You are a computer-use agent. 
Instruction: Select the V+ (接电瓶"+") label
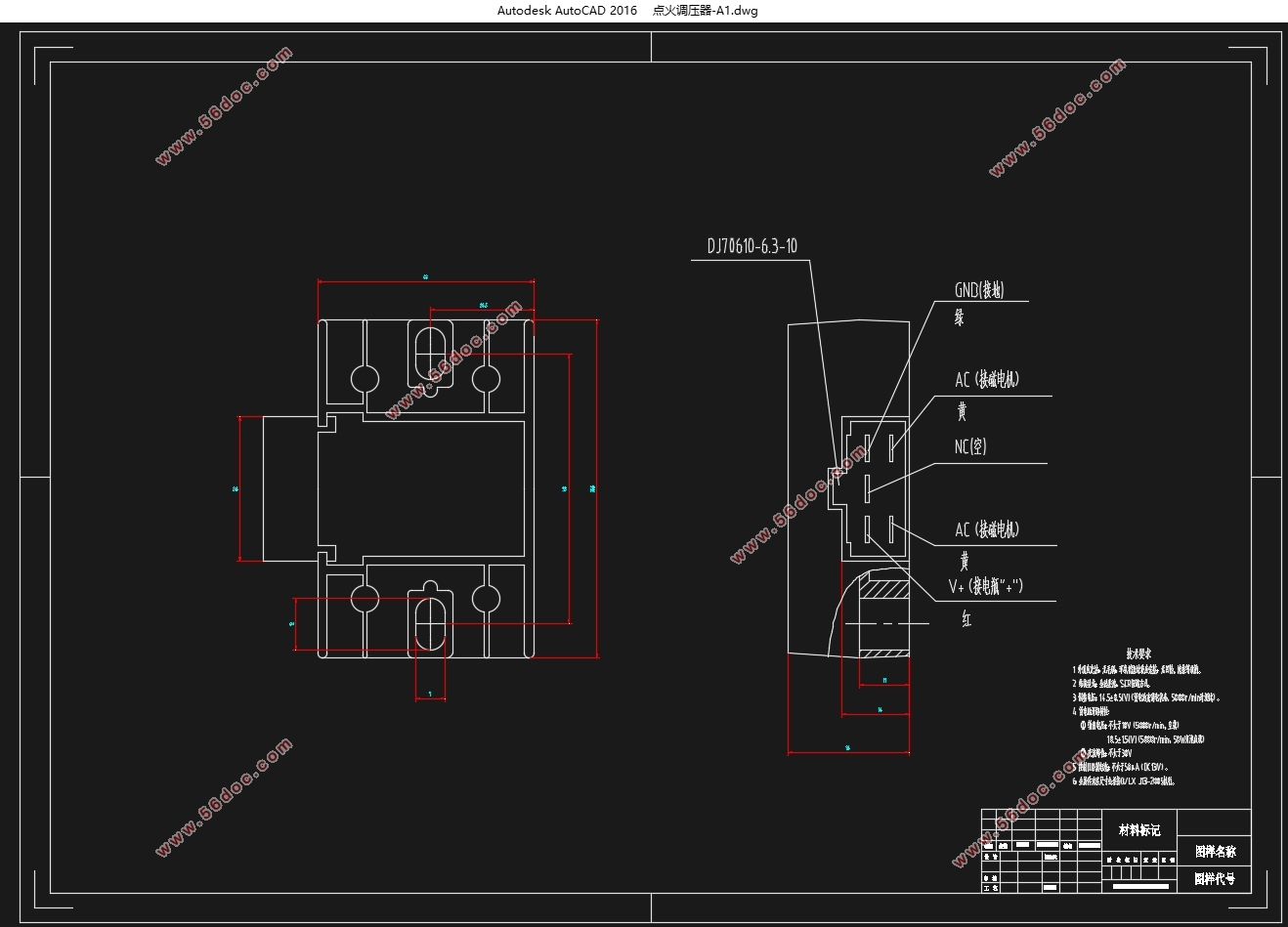tap(986, 586)
